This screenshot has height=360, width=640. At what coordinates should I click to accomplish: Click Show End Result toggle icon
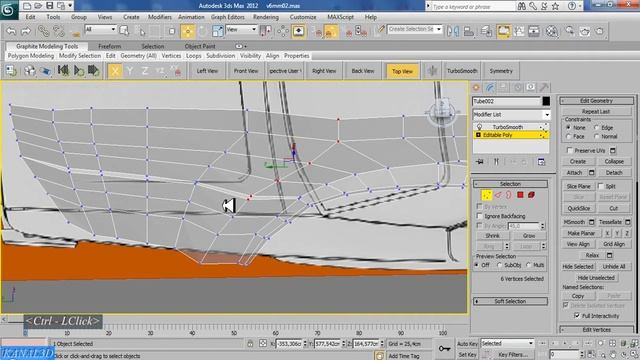tap(496, 162)
